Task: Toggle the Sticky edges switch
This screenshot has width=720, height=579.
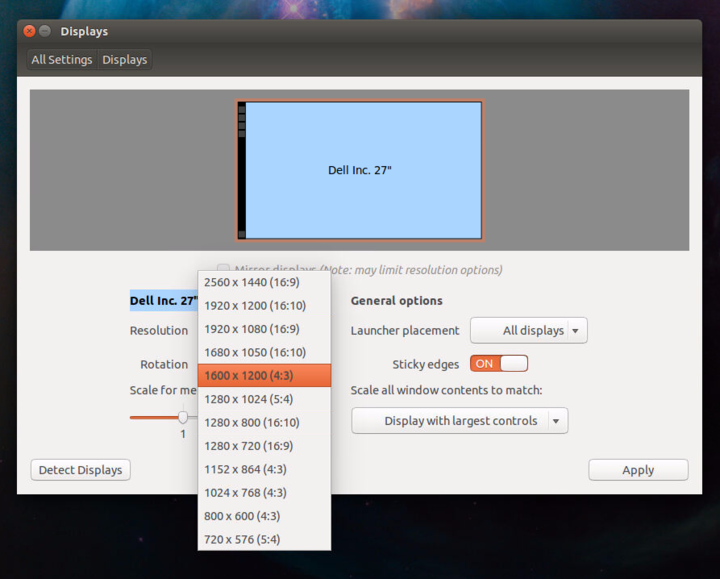Action: [499, 364]
